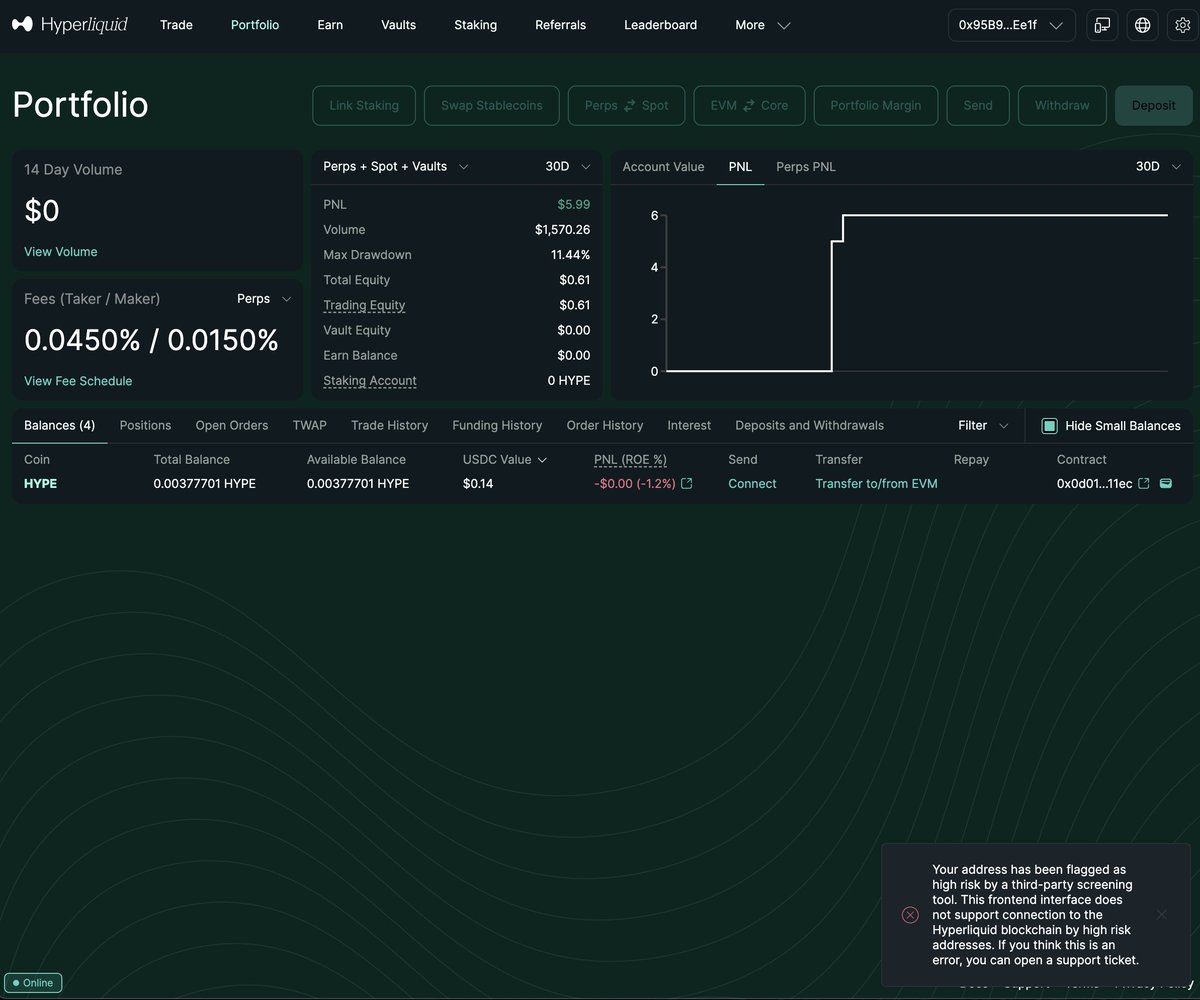Click the PNL (ROE %) column header
The image size is (1200, 1000).
pyautogui.click(x=630, y=460)
